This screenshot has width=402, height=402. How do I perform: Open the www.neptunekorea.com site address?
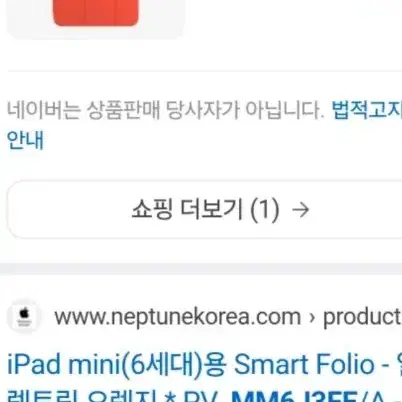coord(177,317)
